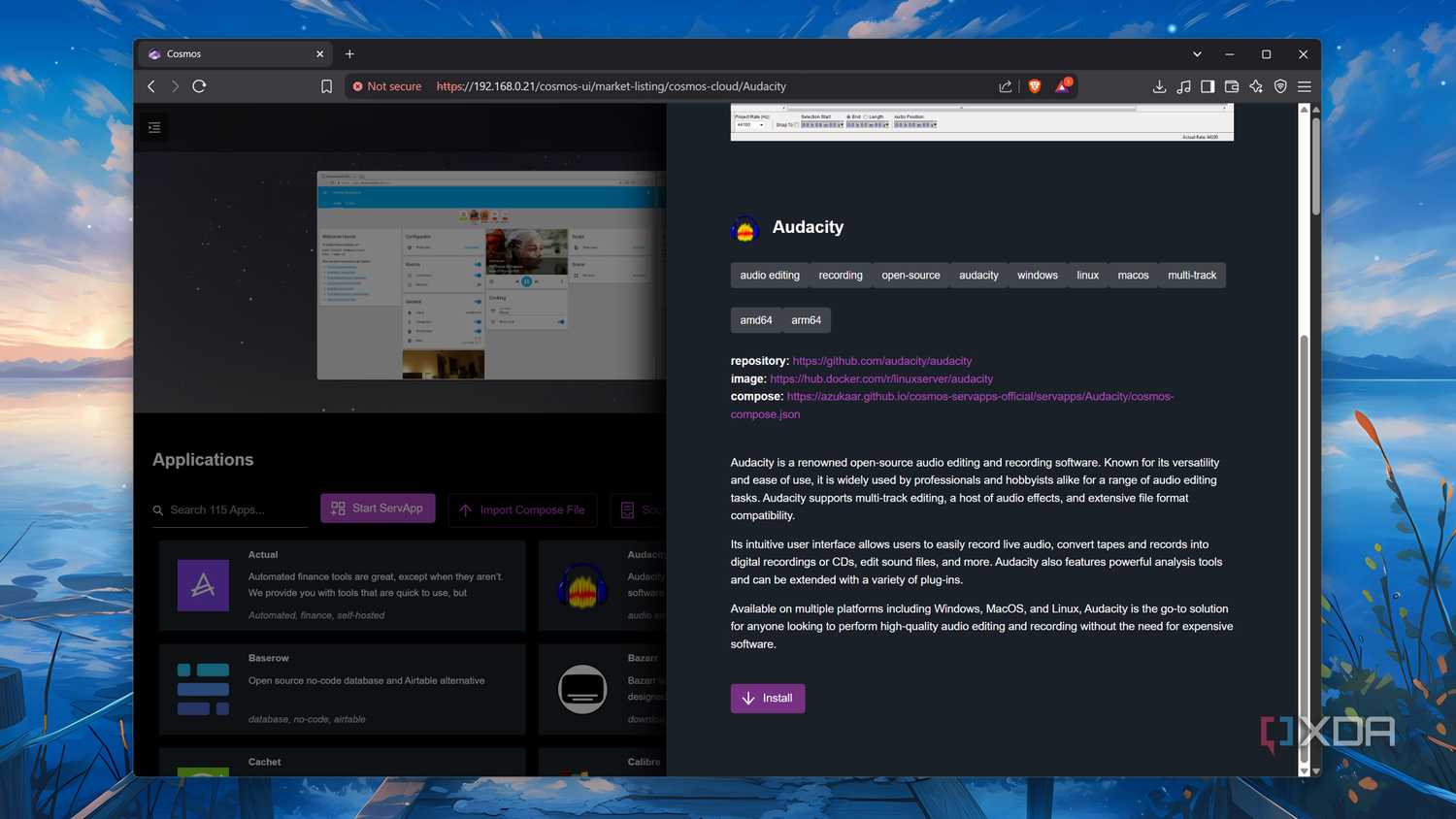Click the linux tag
The image size is (1456, 819).
[x=1088, y=276]
